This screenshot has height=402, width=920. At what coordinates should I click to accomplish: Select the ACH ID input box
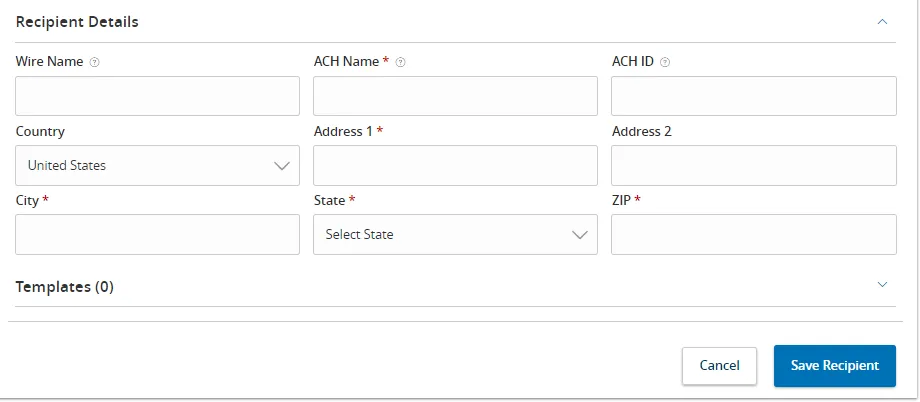click(753, 96)
